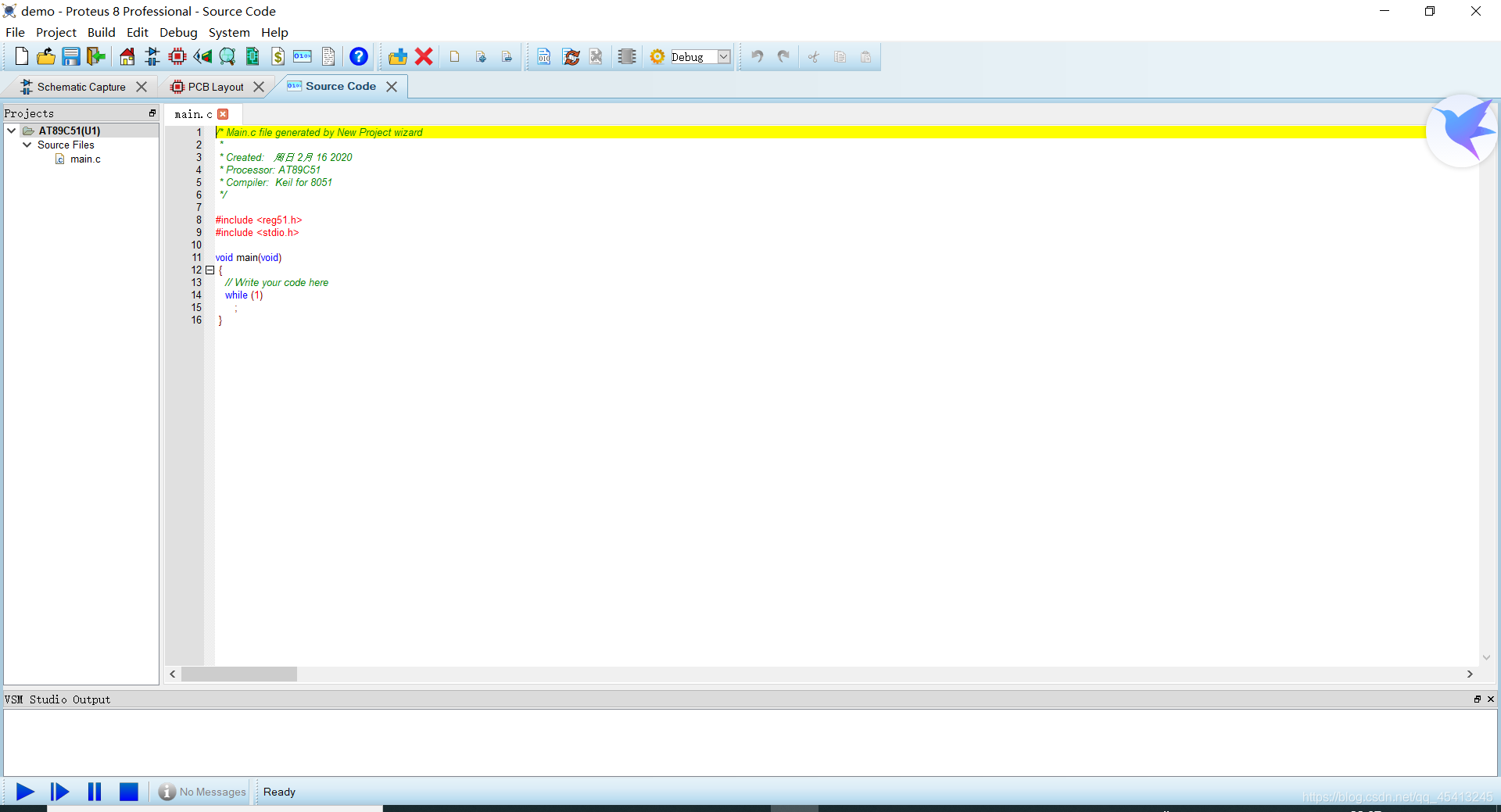Step the simulation by one frame
Viewport: 1501px width, 812px height.
click(x=59, y=792)
